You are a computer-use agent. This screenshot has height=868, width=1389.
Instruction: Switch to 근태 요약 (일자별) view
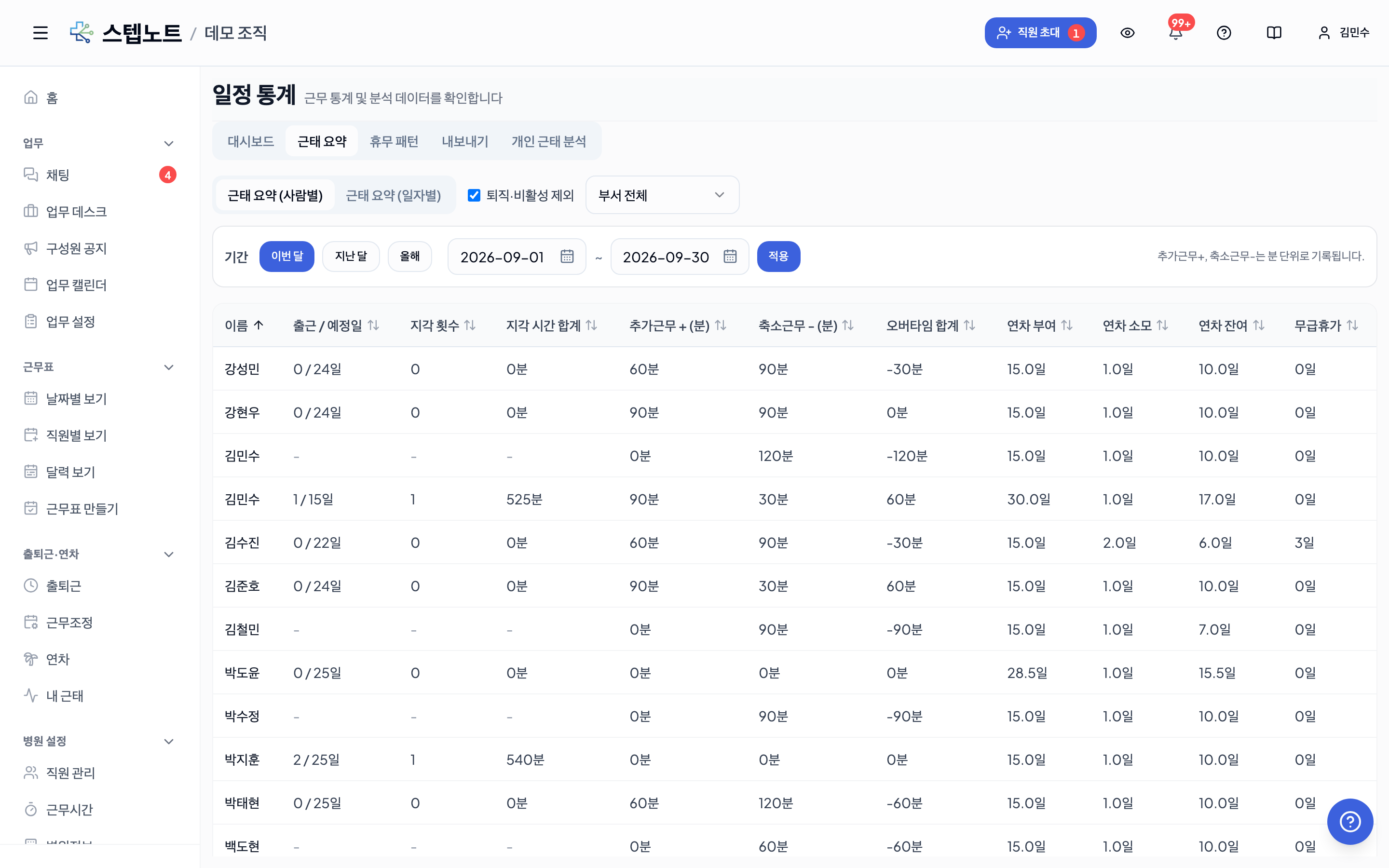coord(393,195)
